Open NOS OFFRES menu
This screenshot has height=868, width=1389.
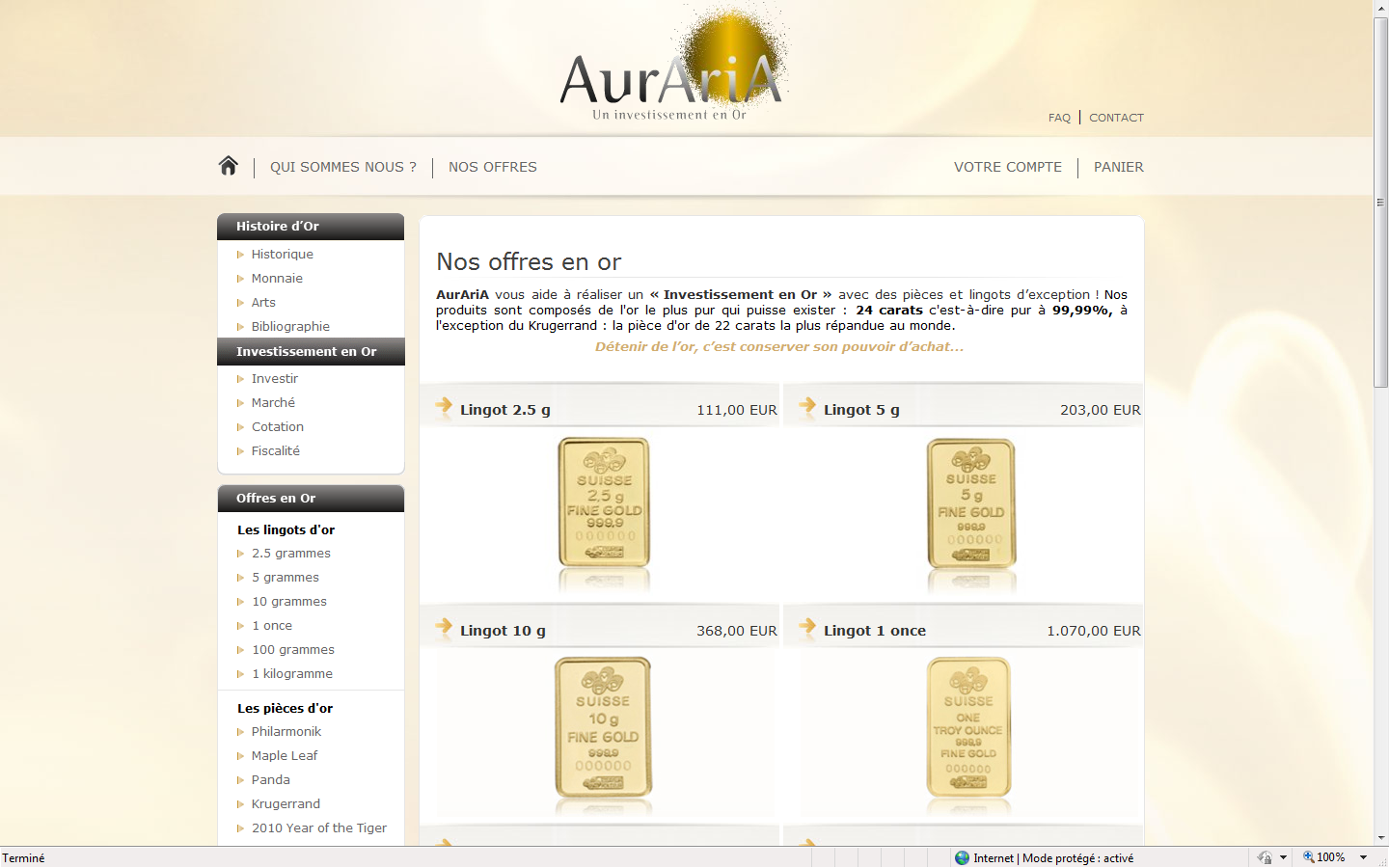tap(493, 167)
